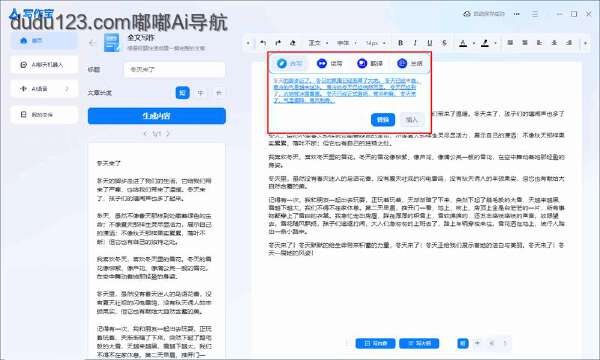This screenshot has width=600, height=360.
Task: Toggle strikethrough formatting (S)
Action: 444,43
